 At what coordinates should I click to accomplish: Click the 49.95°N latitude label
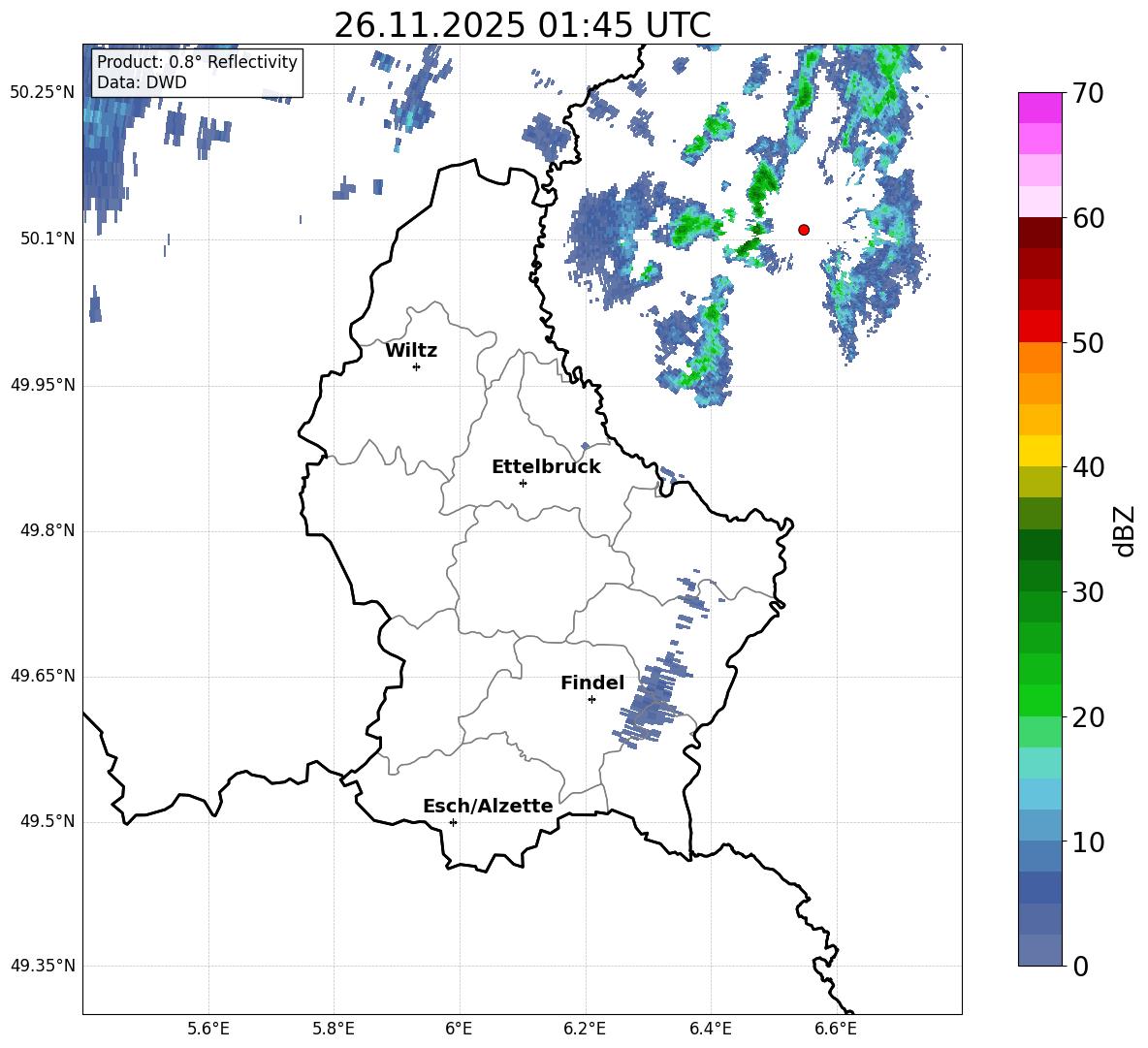tap(43, 385)
